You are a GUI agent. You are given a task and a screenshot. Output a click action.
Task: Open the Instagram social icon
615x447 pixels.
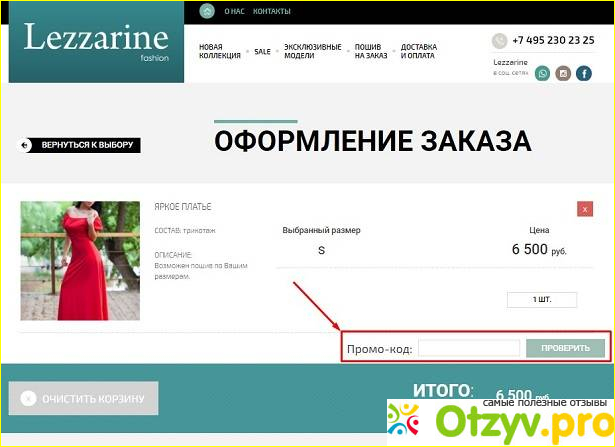click(563, 73)
